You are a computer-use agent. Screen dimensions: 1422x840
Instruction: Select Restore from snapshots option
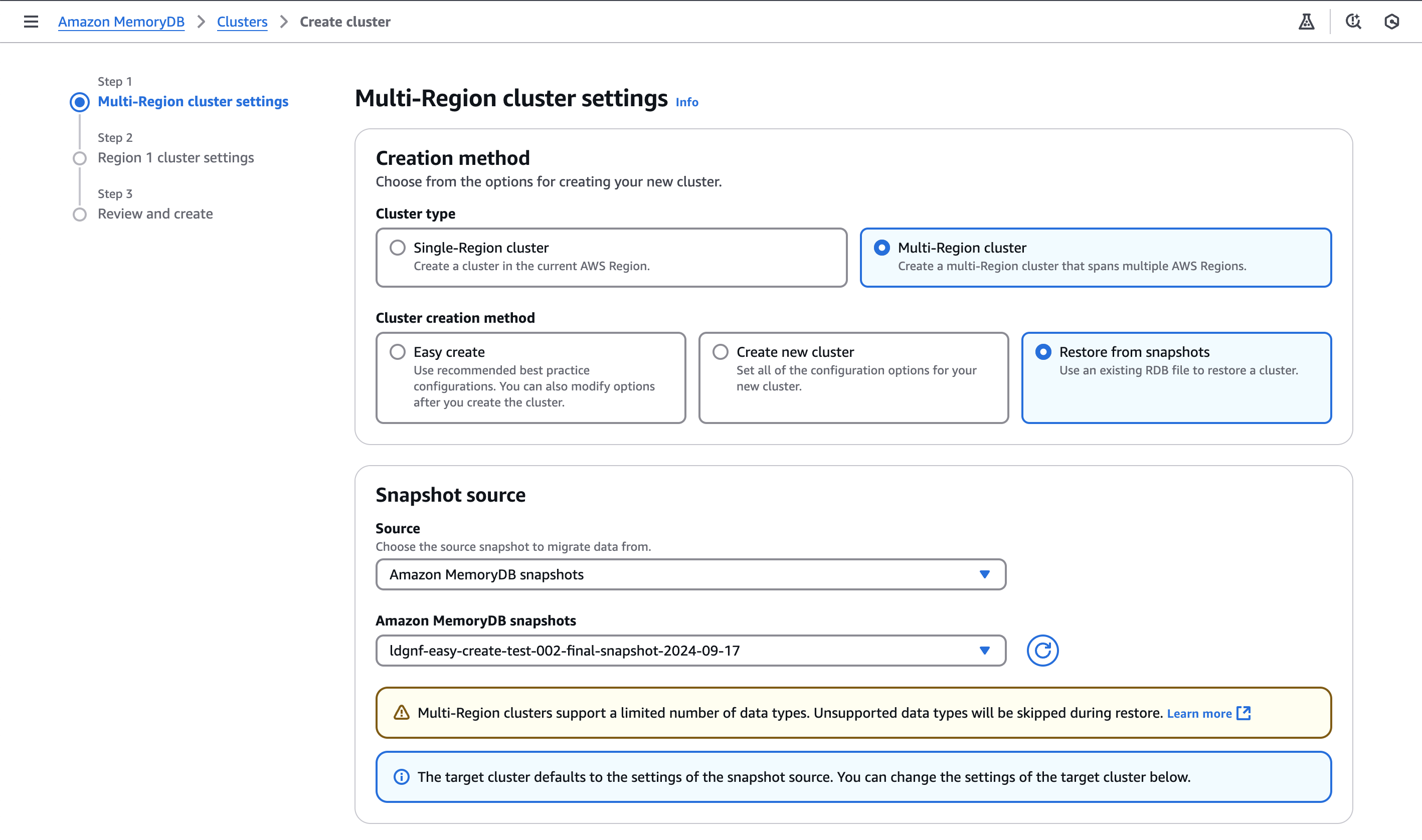[1043, 351]
